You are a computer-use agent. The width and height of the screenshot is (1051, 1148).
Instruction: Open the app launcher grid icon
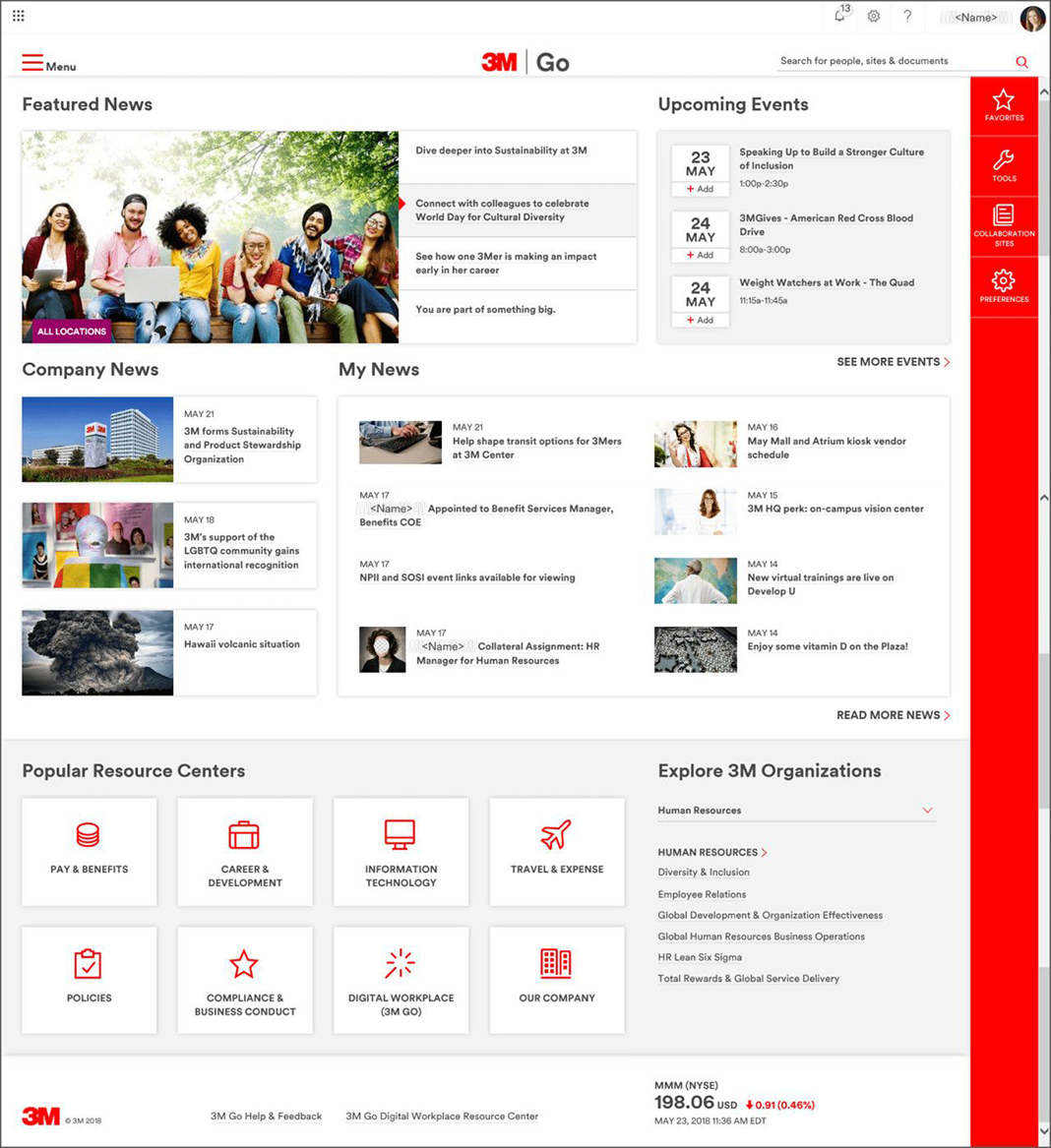[18, 16]
